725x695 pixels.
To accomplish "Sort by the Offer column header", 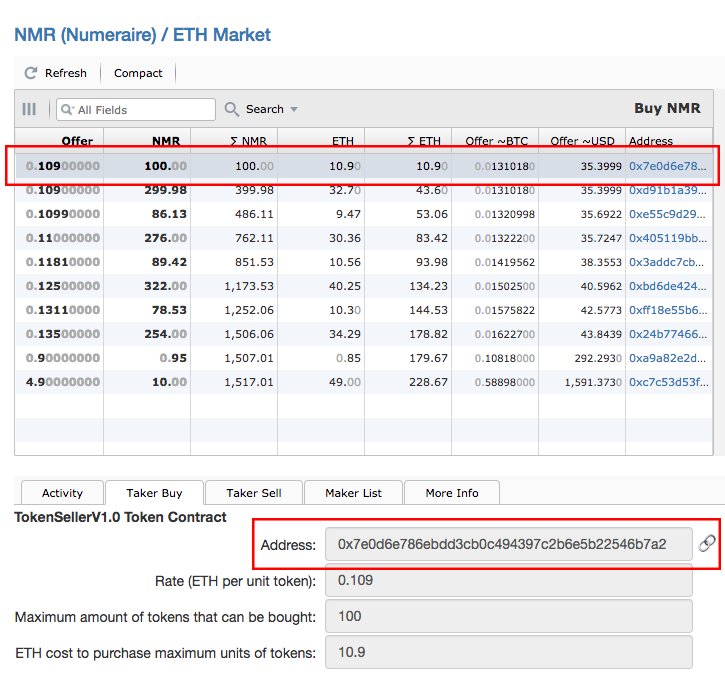I will [x=60, y=141].
